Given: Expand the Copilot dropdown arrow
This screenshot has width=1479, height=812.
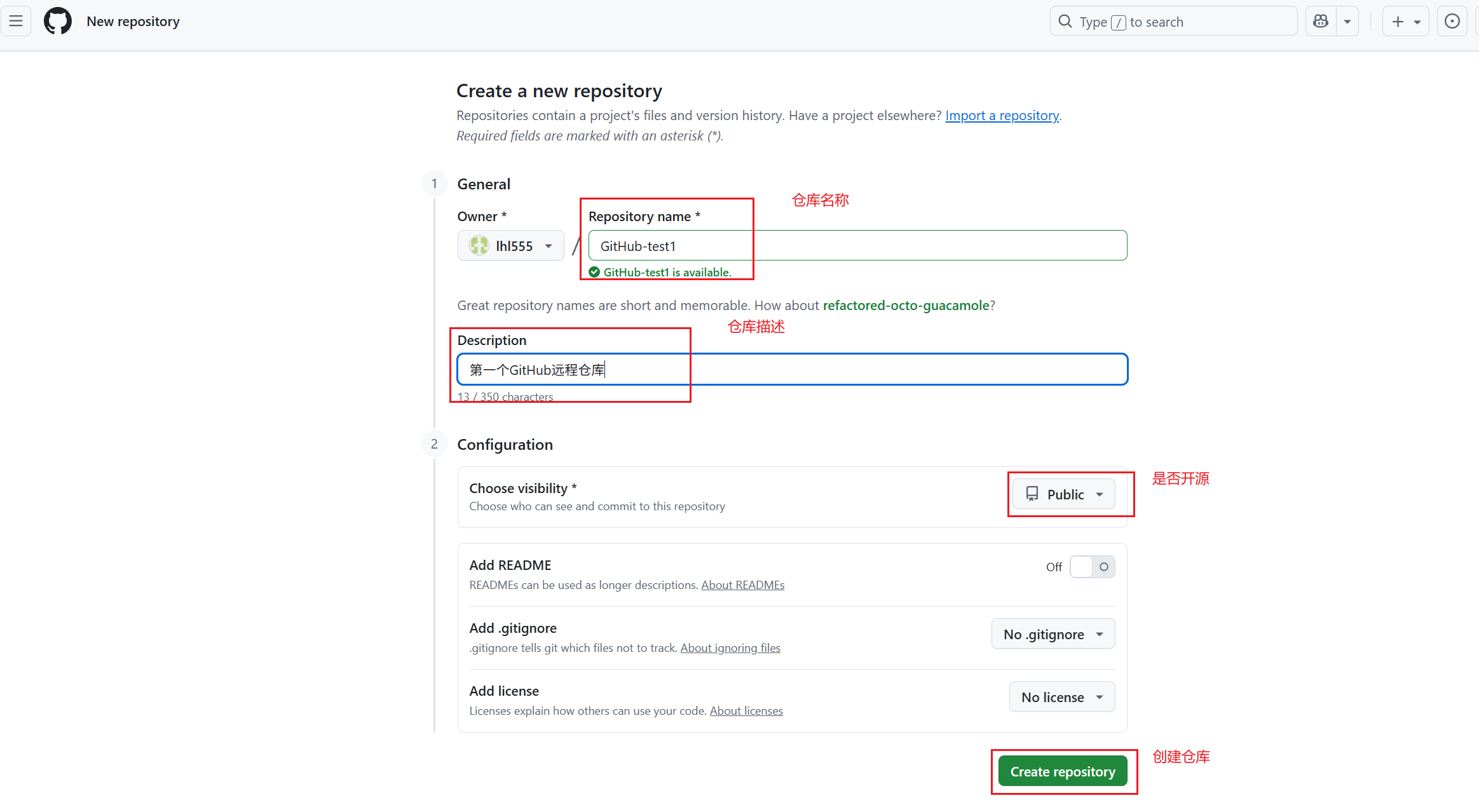Looking at the screenshot, I should (x=1347, y=22).
